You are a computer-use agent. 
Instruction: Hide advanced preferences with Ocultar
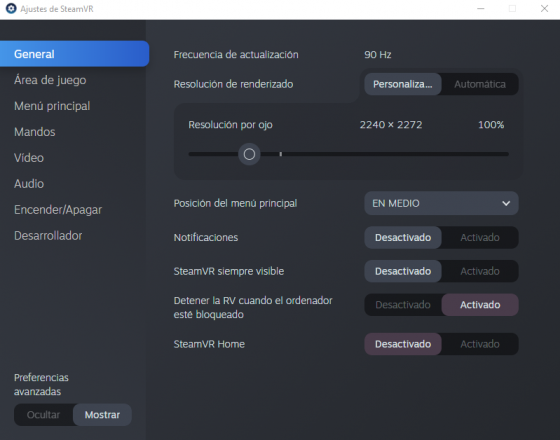pyautogui.click(x=44, y=415)
